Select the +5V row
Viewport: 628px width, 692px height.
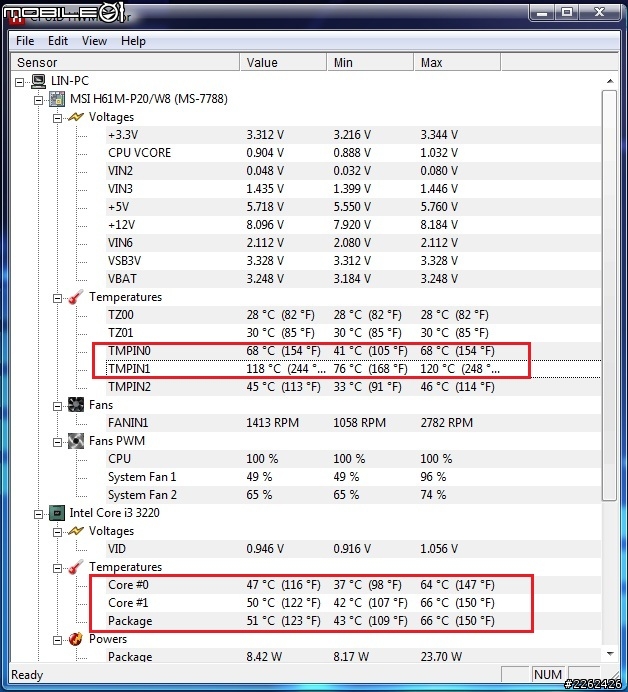353,207
